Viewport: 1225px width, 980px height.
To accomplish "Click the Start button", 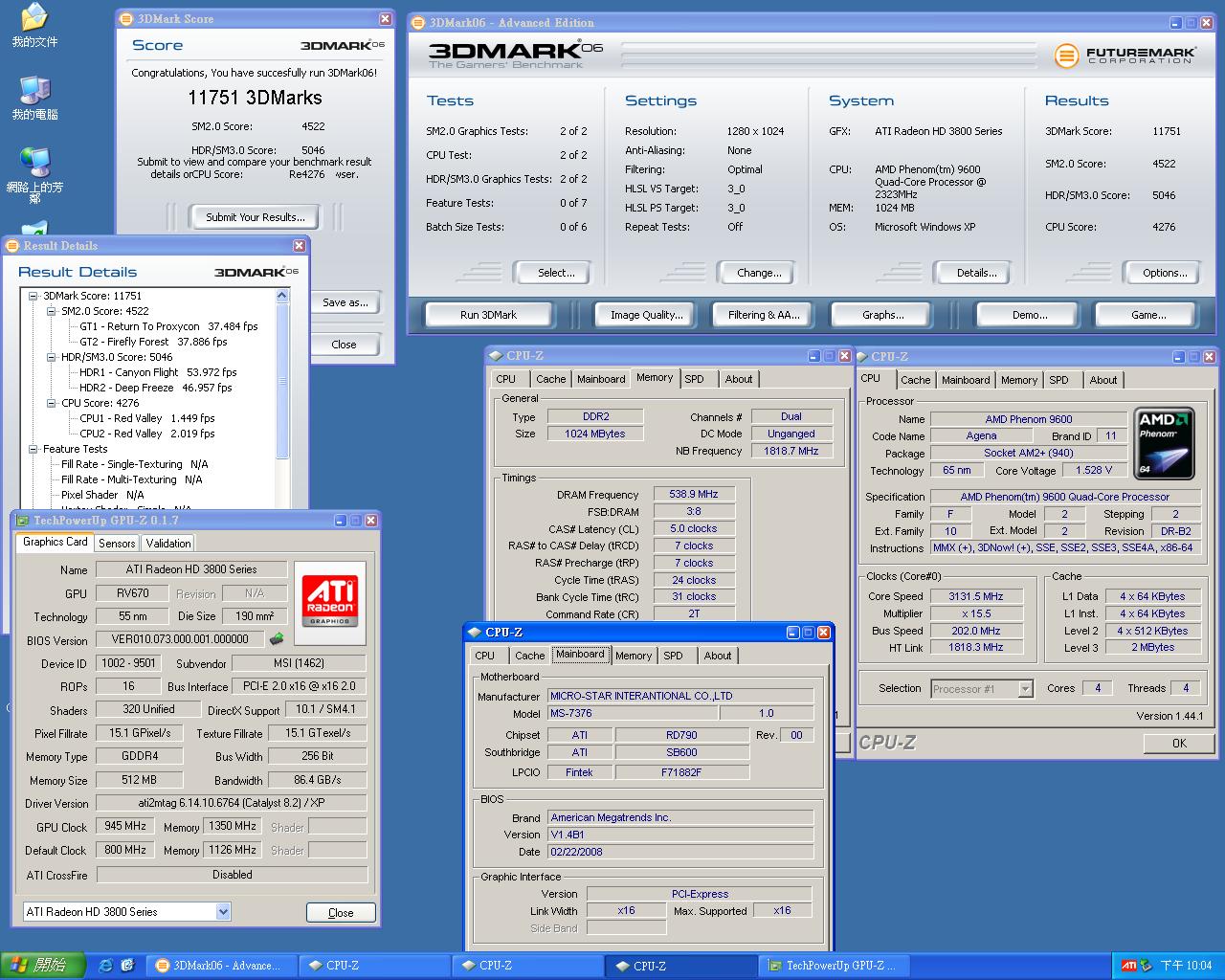I will click(43, 965).
